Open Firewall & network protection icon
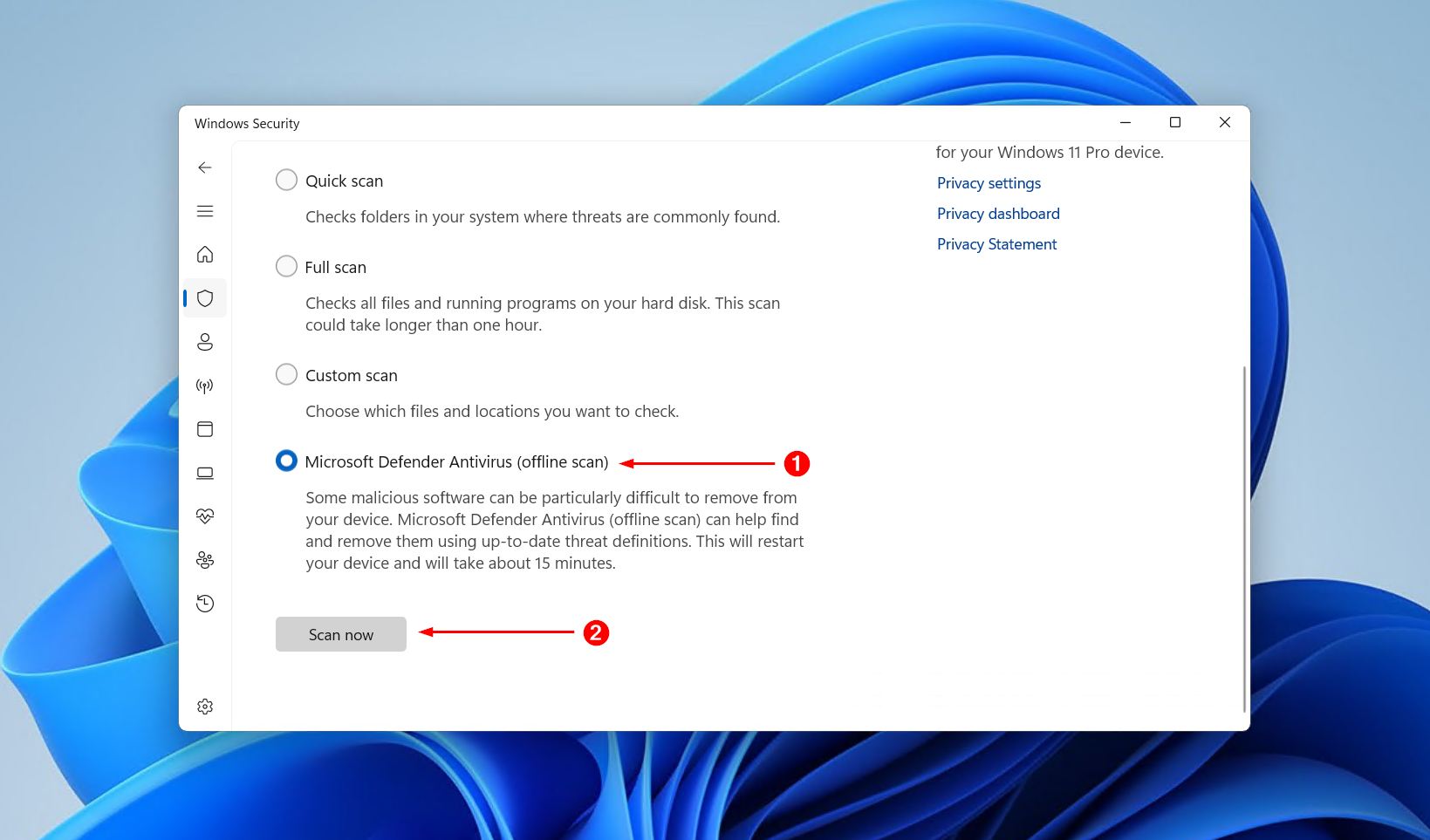1430x840 pixels. (x=205, y=386)
